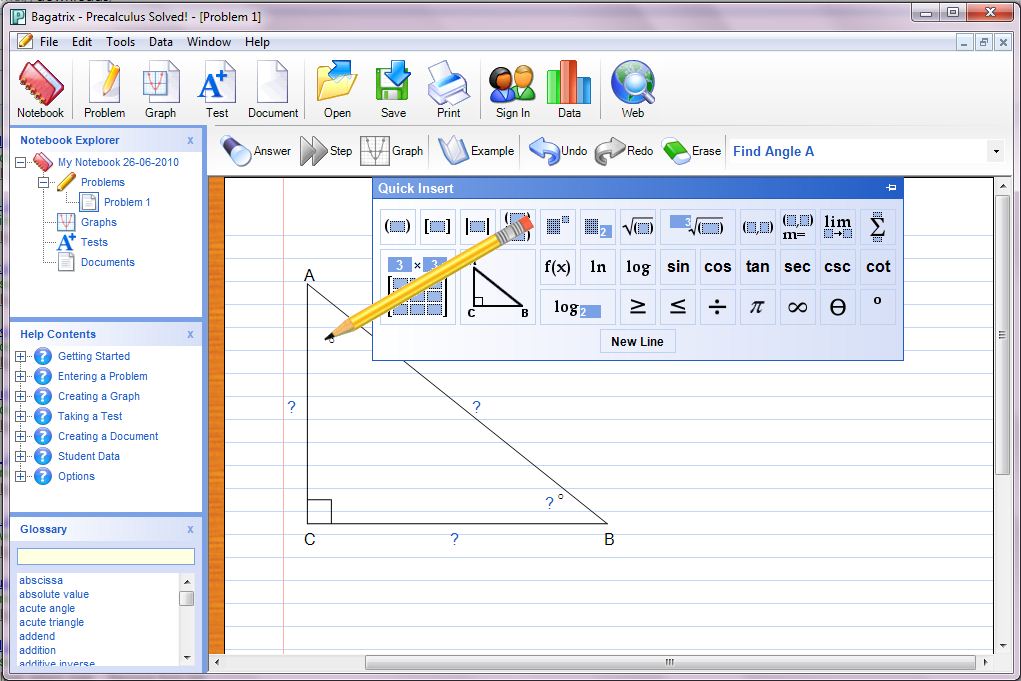Screen dimensions: 1021x681
Task: Insert cot function
Action: pyautogui.click(x=878, y=267)
